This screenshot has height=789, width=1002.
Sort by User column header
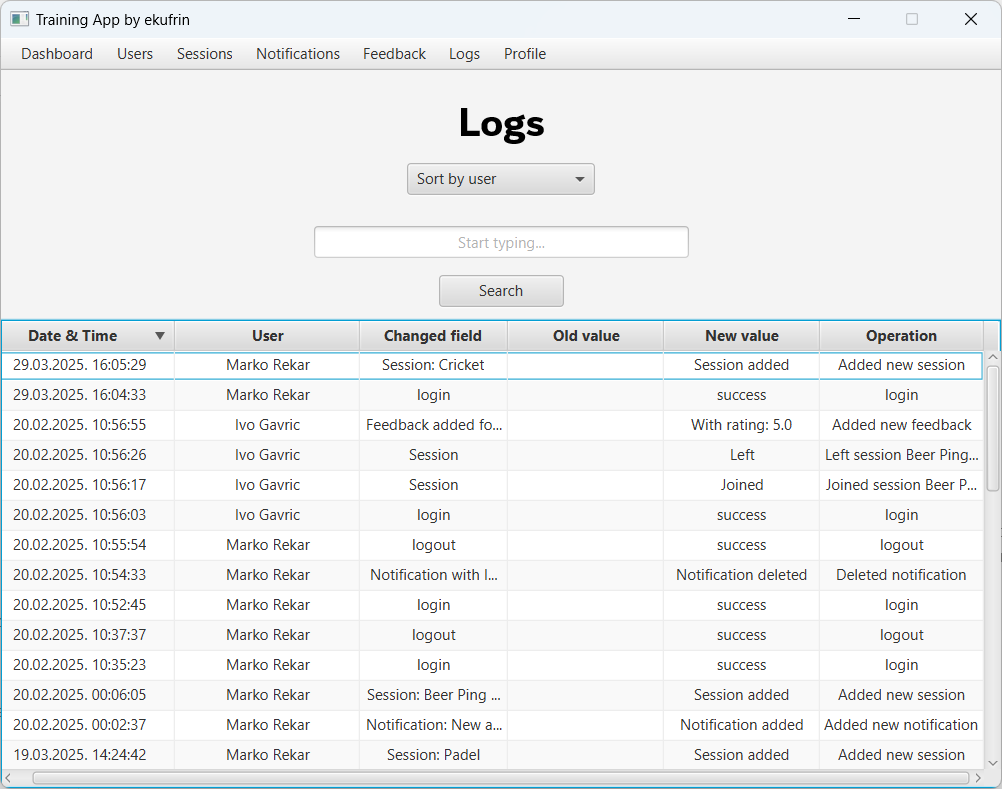click(267, 336)
